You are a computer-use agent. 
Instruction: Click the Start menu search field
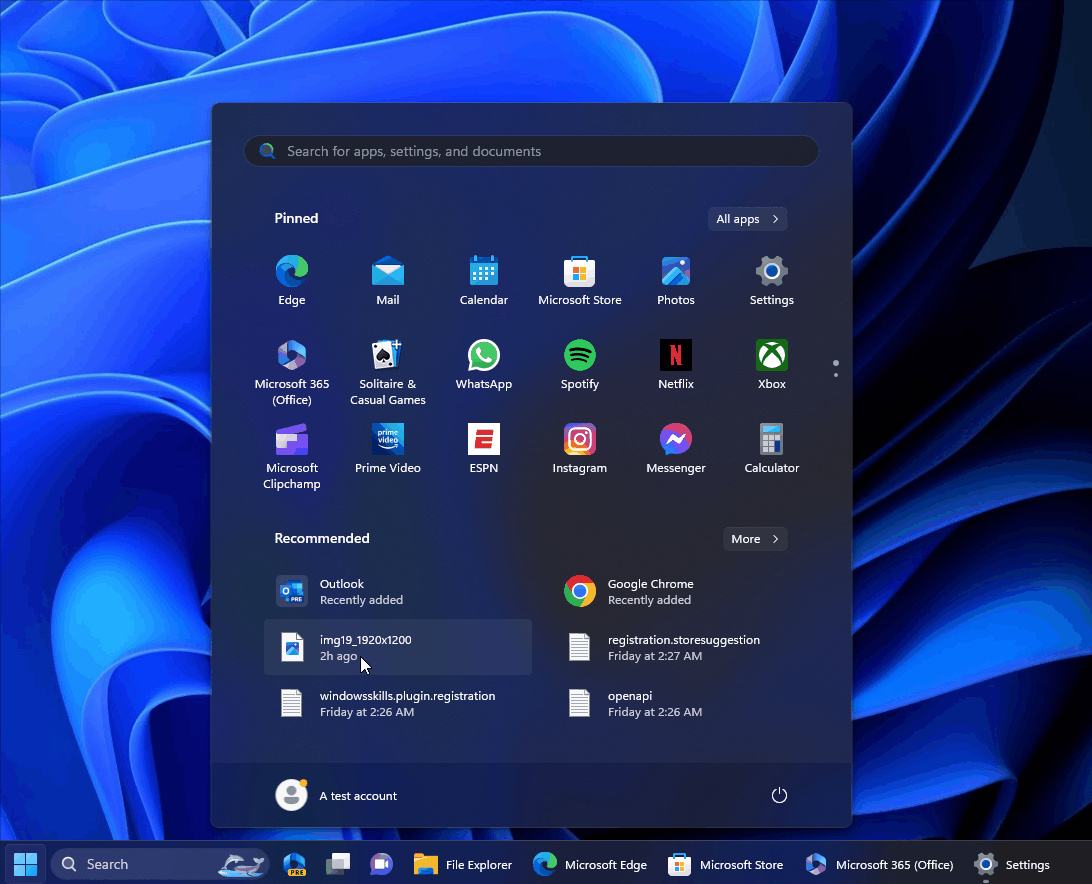[531, 151]
